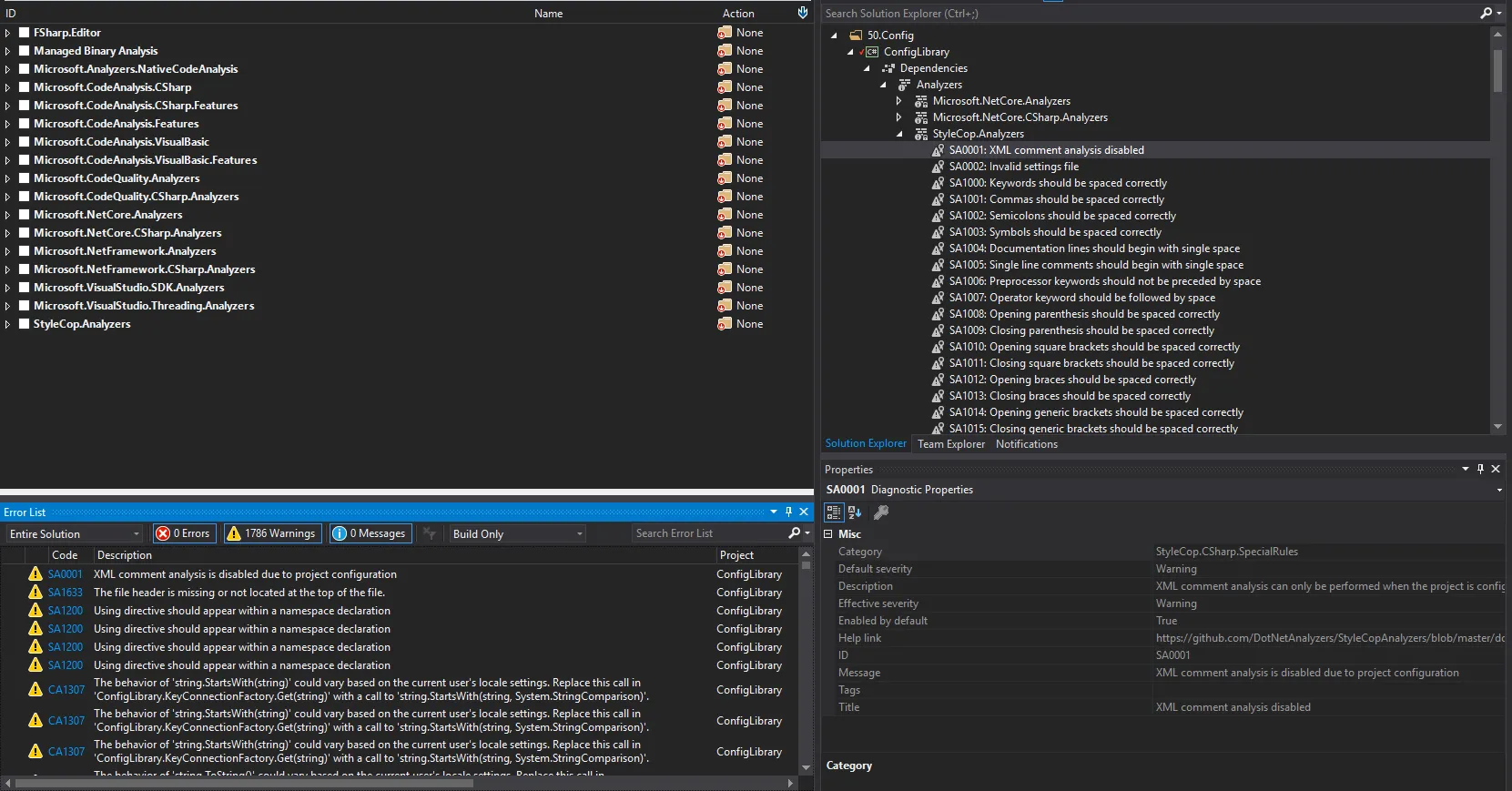The image size is (1512, 791).
Task: Pin the Error List panel
Action: (x=788, y=512)
